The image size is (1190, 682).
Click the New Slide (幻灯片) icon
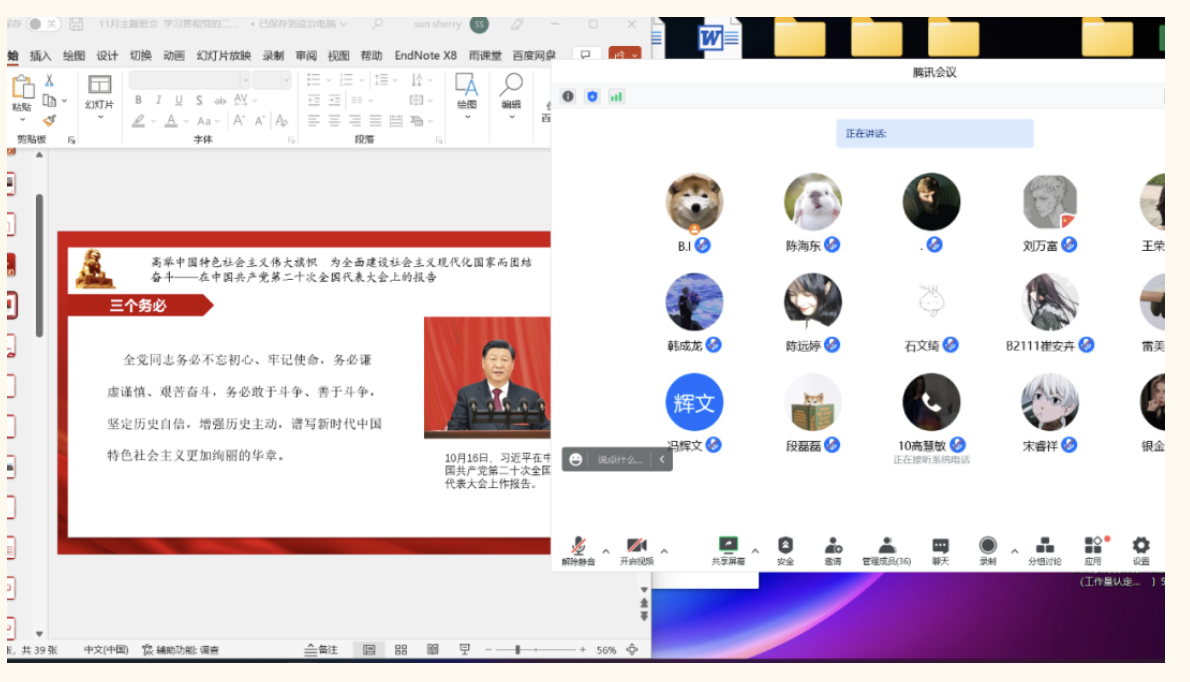pyautogui.click(x=99, y=84)
